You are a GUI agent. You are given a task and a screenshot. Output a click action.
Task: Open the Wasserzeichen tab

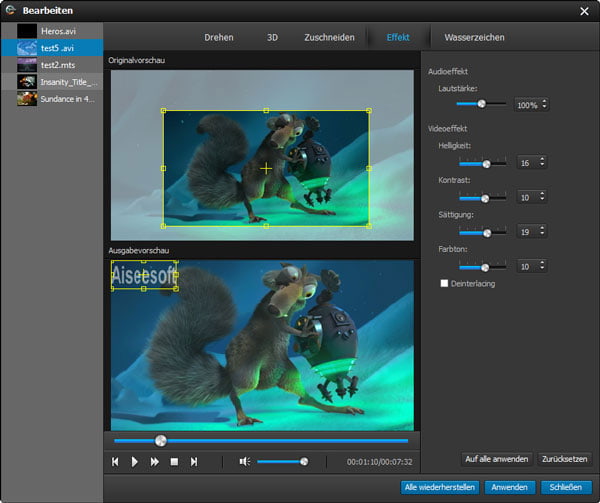[x=474, y=38]
